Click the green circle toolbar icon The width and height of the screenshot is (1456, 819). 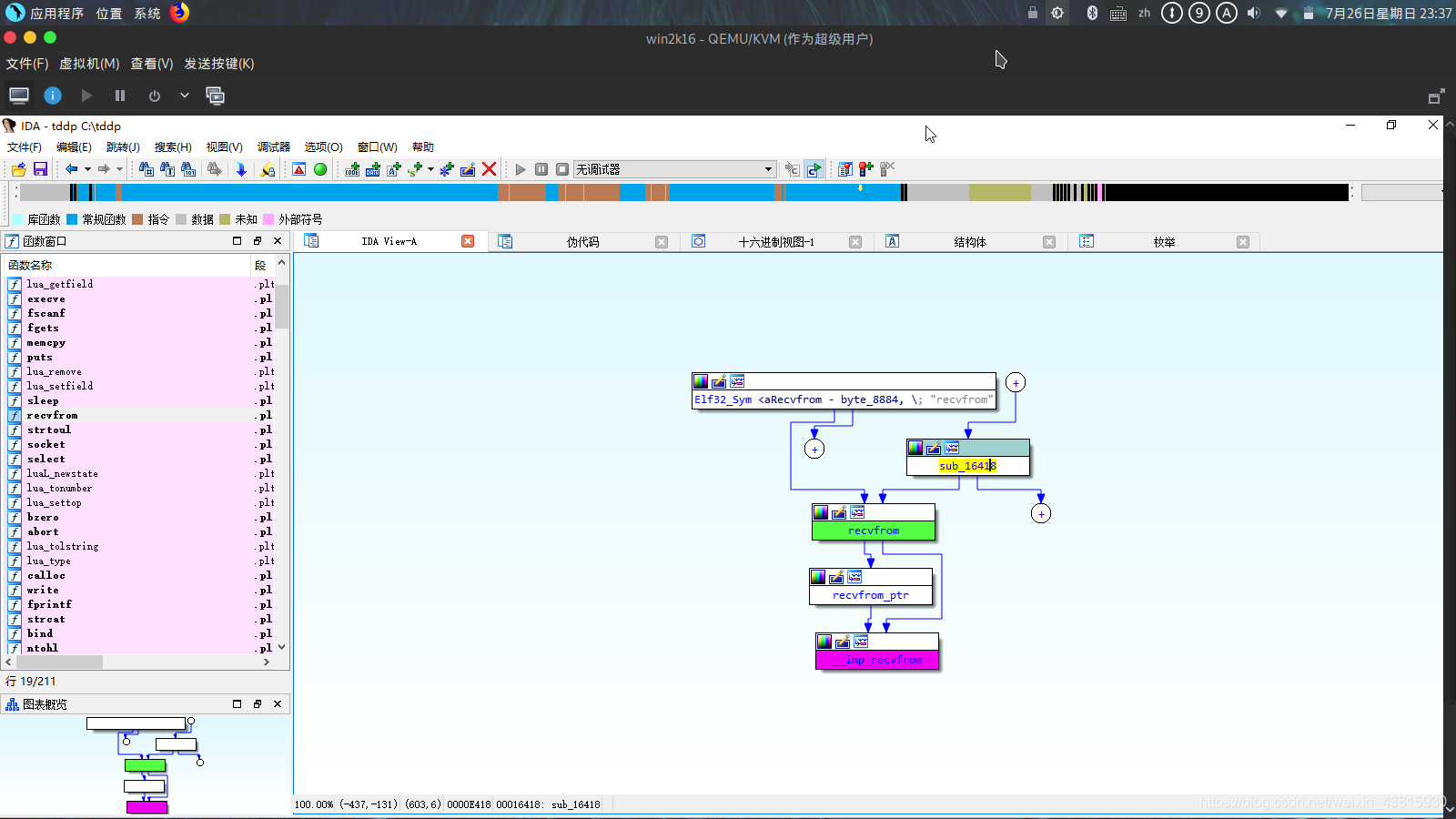pos(320,169)
